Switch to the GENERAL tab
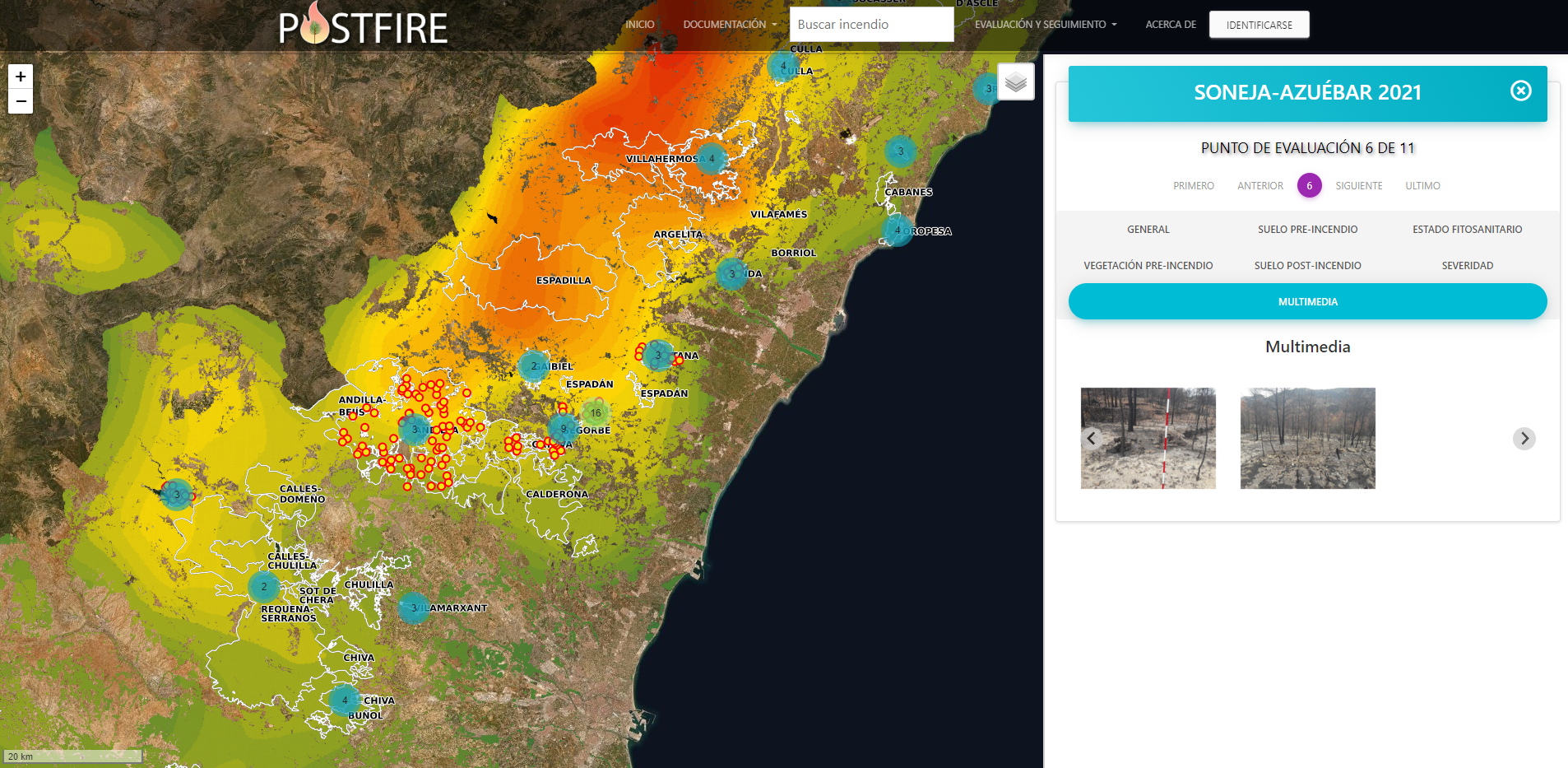This screenshot has height=768, width=1568. tap(1148, 230)
